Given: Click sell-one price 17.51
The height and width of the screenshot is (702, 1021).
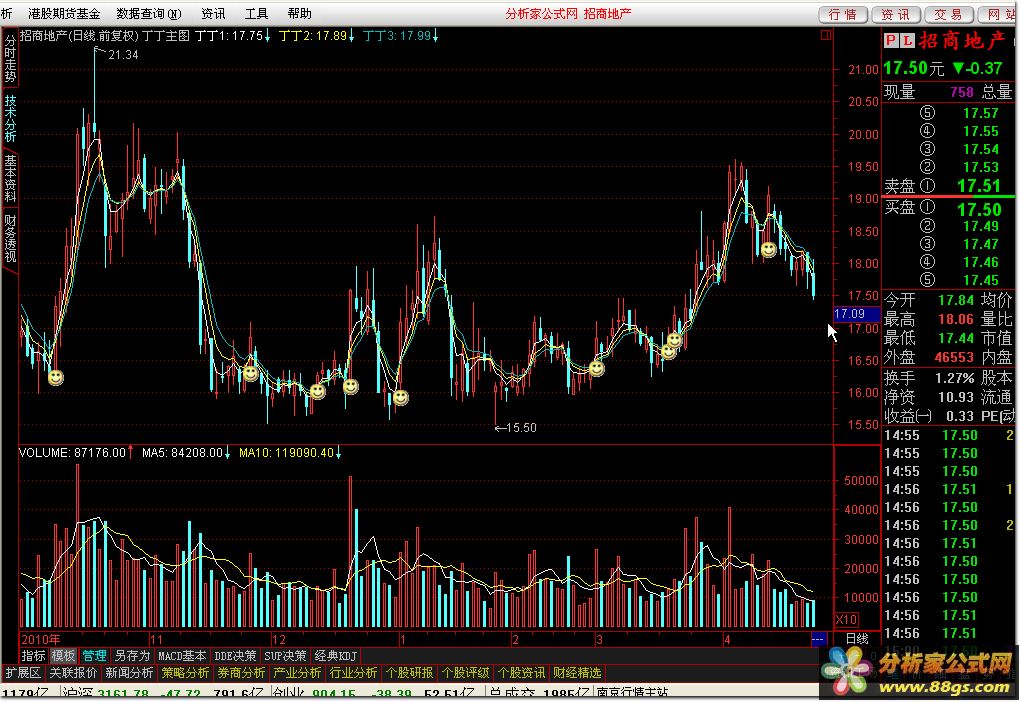Looking at the screenshot, I should (978, 186).
